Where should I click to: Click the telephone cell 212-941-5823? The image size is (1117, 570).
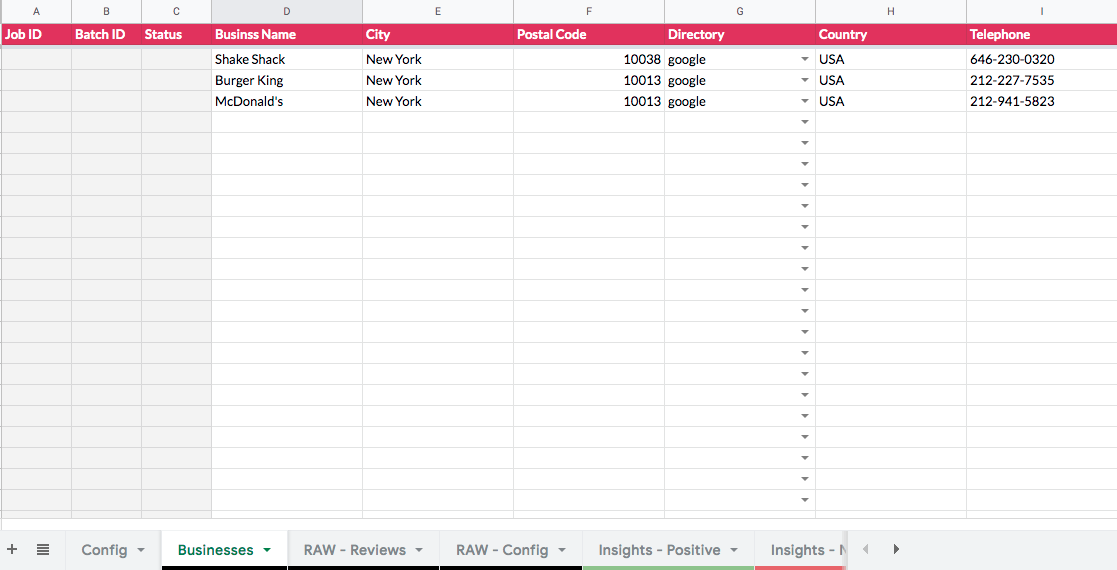point(1012,102)
